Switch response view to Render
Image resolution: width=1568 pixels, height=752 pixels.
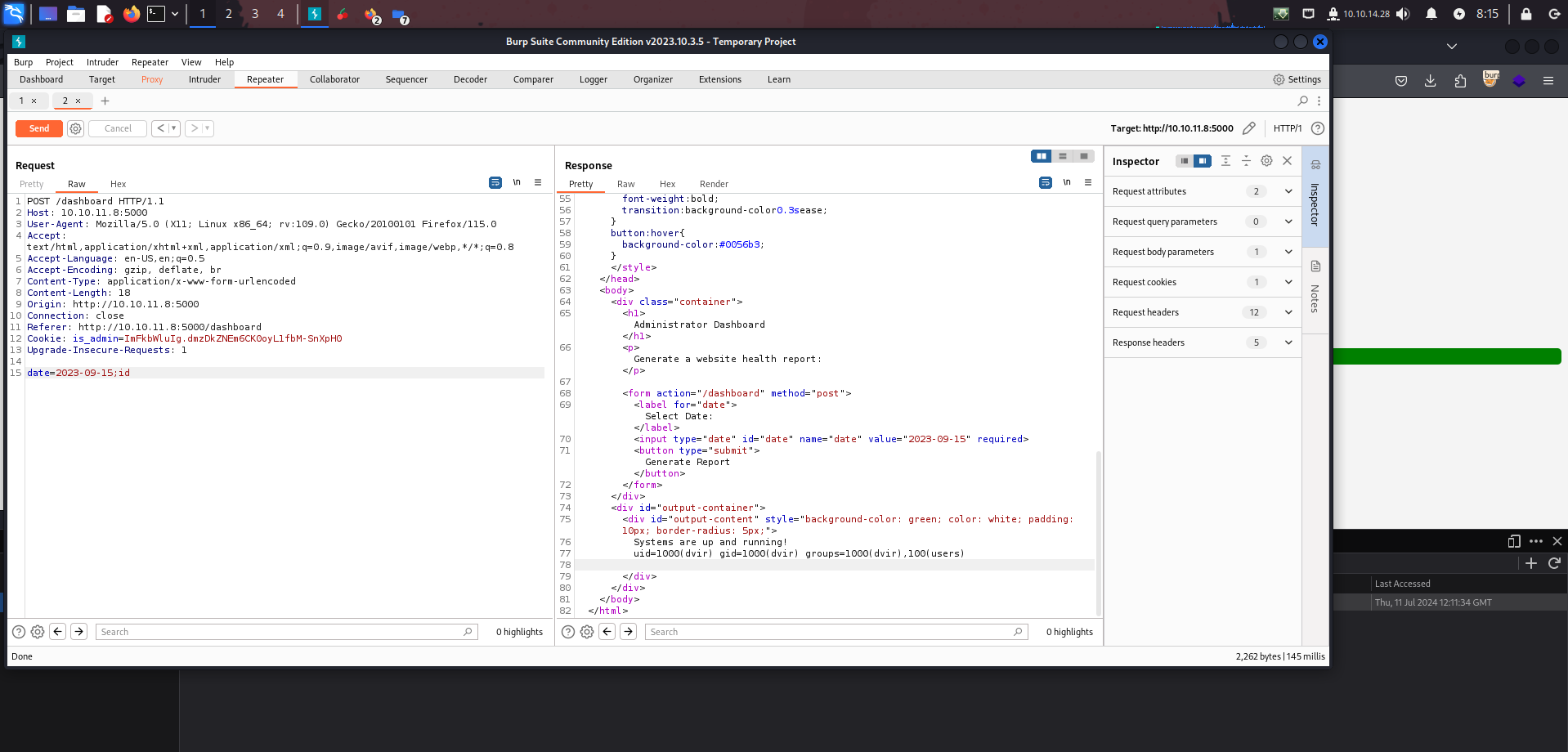[714, 184]
